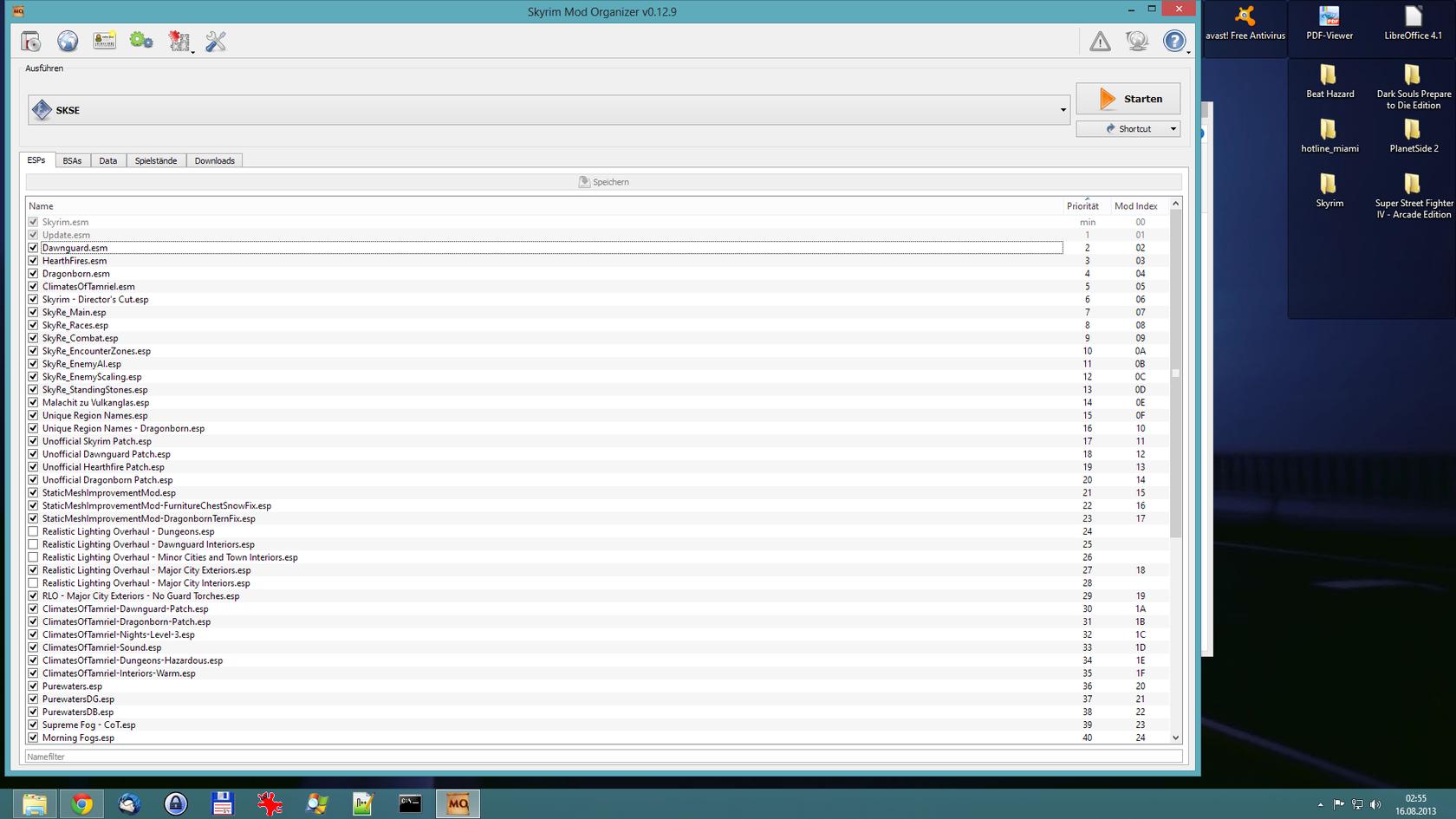Viewport: 1456px width, 819px height.
Task: Click the Namefilter input field
Action: (603, 757)
